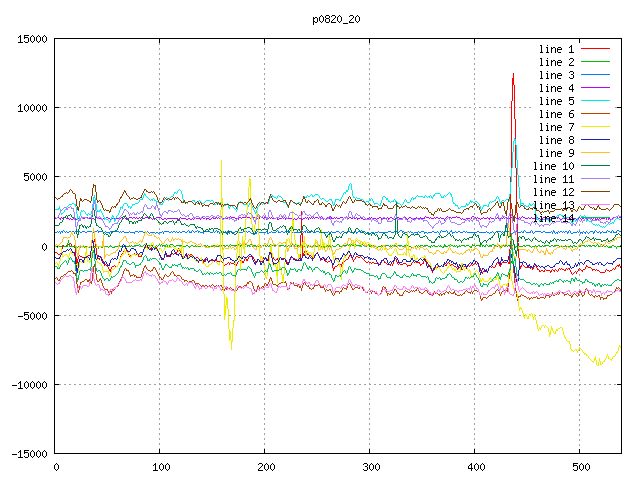Click the "line 14" legend label
The width and height of the screenshot is (640, 480).
tap(553, 218)
